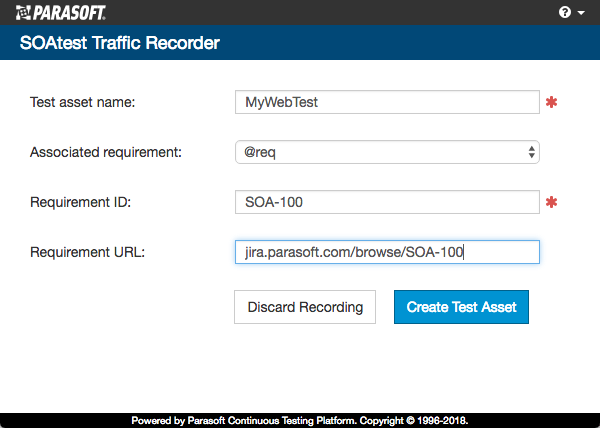
Task: Click the footer Parasoft copyright text
Action: 300,421
